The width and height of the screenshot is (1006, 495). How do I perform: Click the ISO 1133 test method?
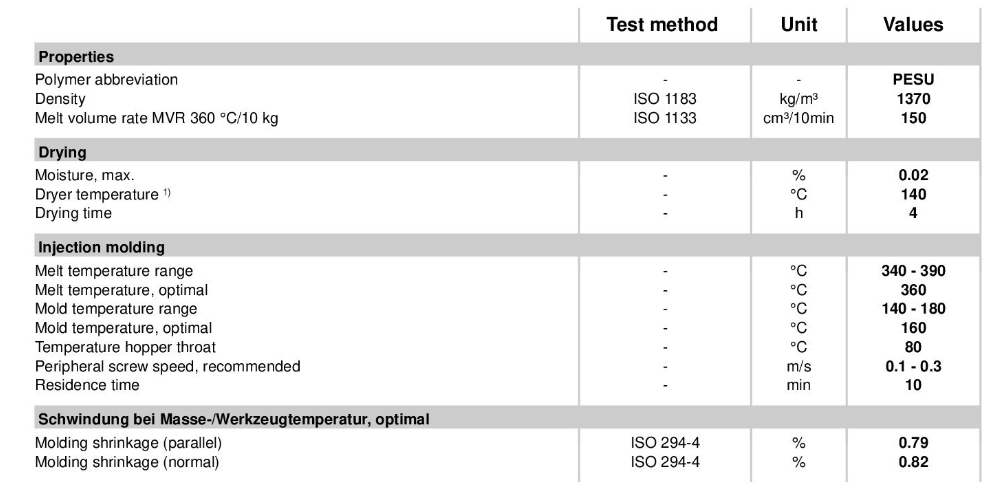665,118
